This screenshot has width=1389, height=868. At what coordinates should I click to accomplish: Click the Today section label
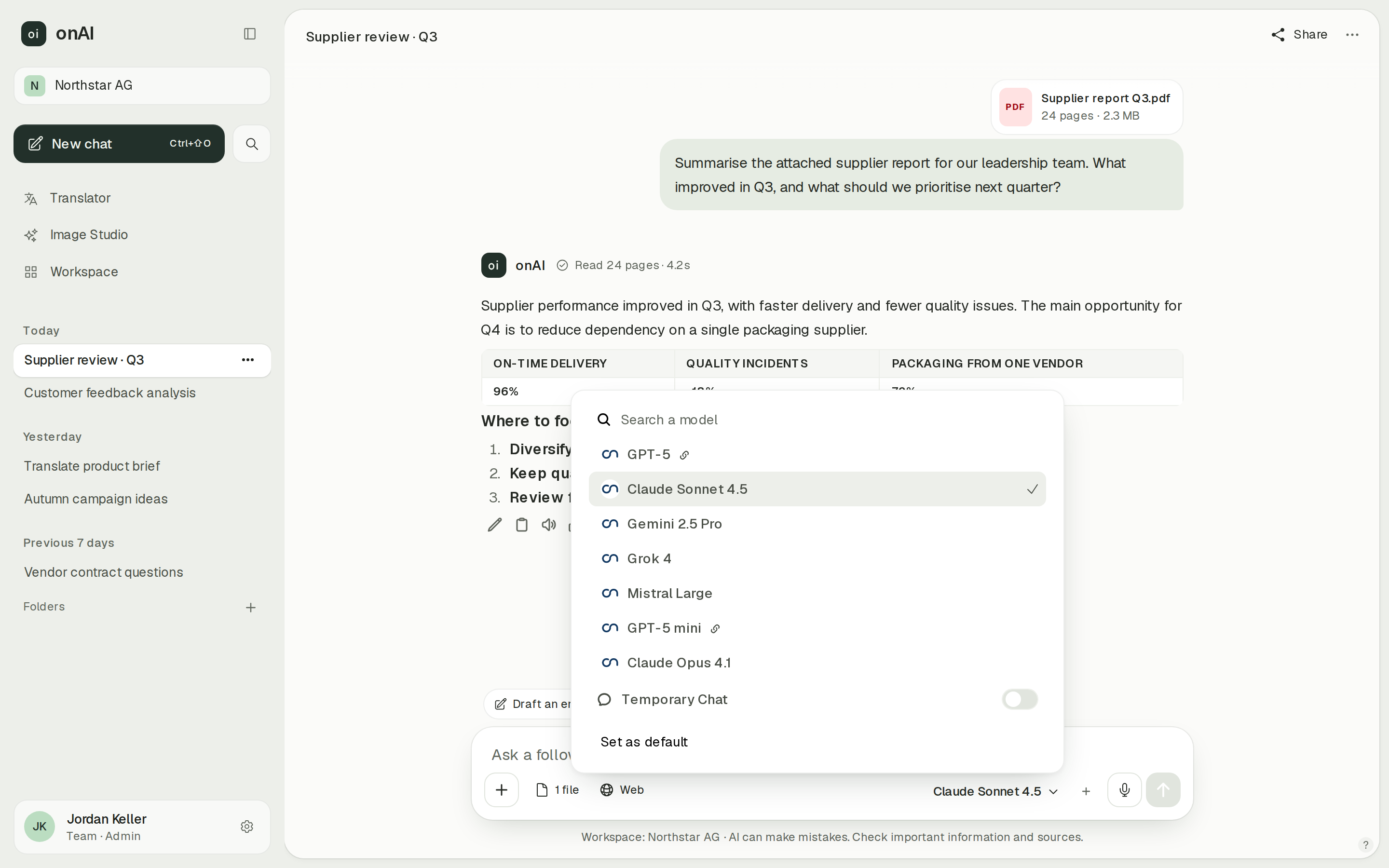(41, 331)
